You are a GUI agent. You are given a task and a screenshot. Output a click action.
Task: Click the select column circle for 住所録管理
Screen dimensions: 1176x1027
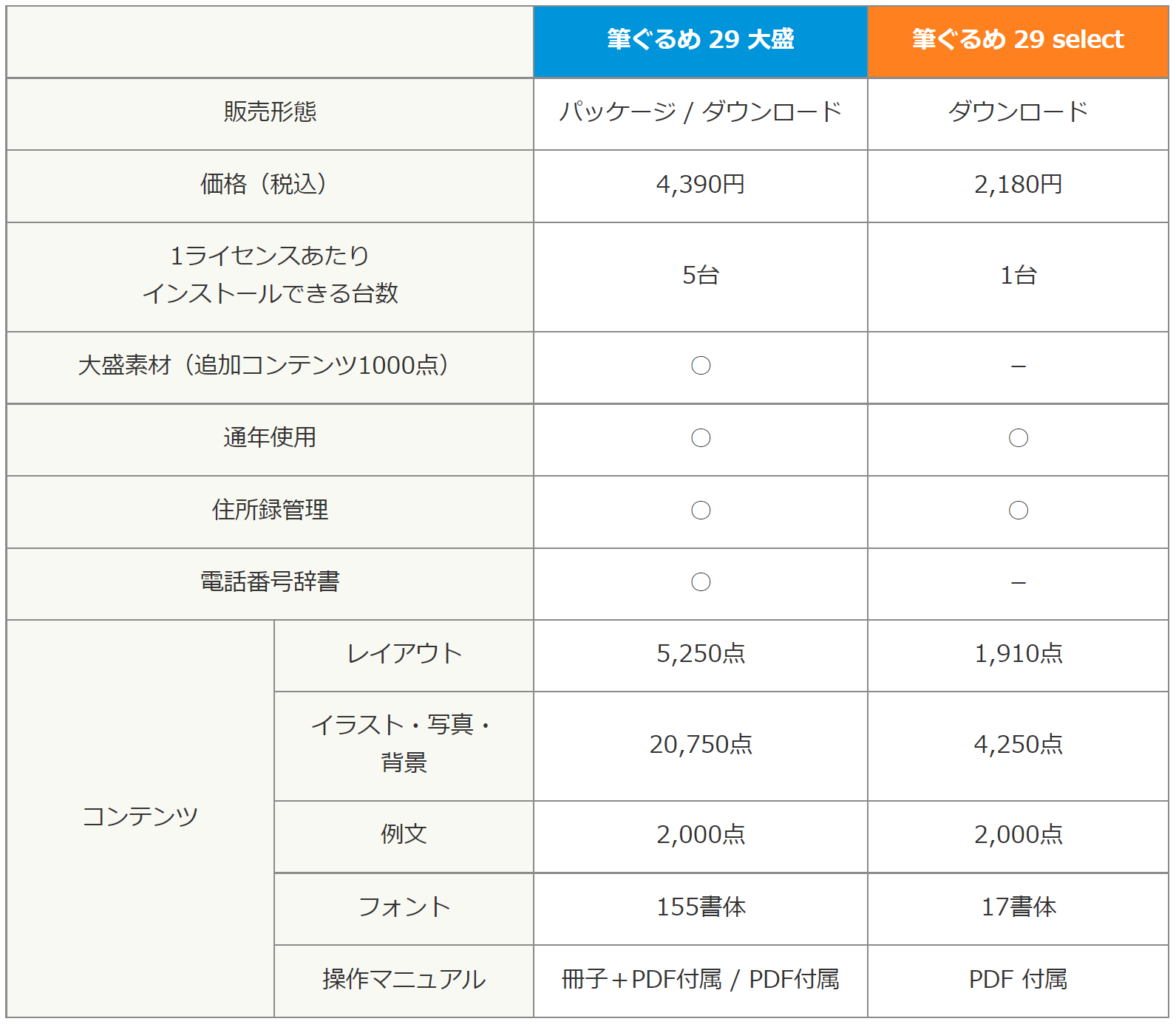point(1019,511)
